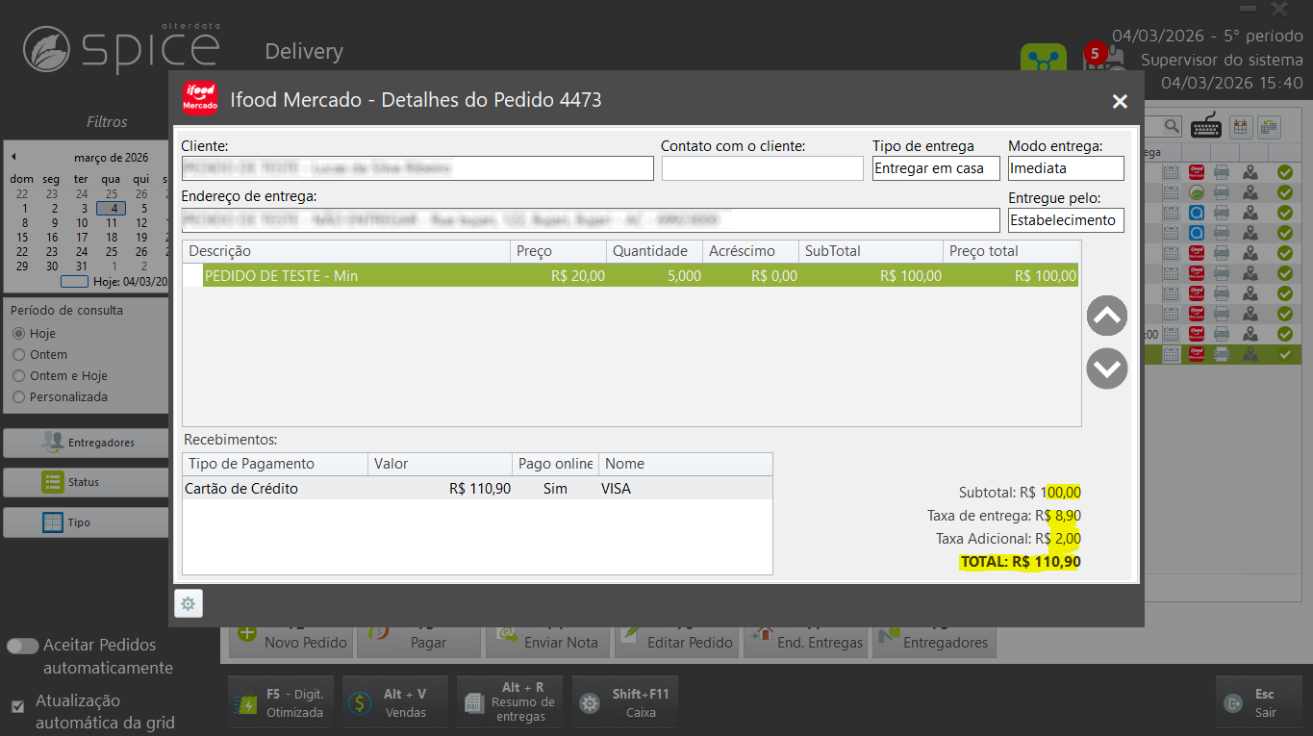Click calendar icon in green leaf logo row
1313x736 pixels.
pyautogui.click(x=1170, y=193)
